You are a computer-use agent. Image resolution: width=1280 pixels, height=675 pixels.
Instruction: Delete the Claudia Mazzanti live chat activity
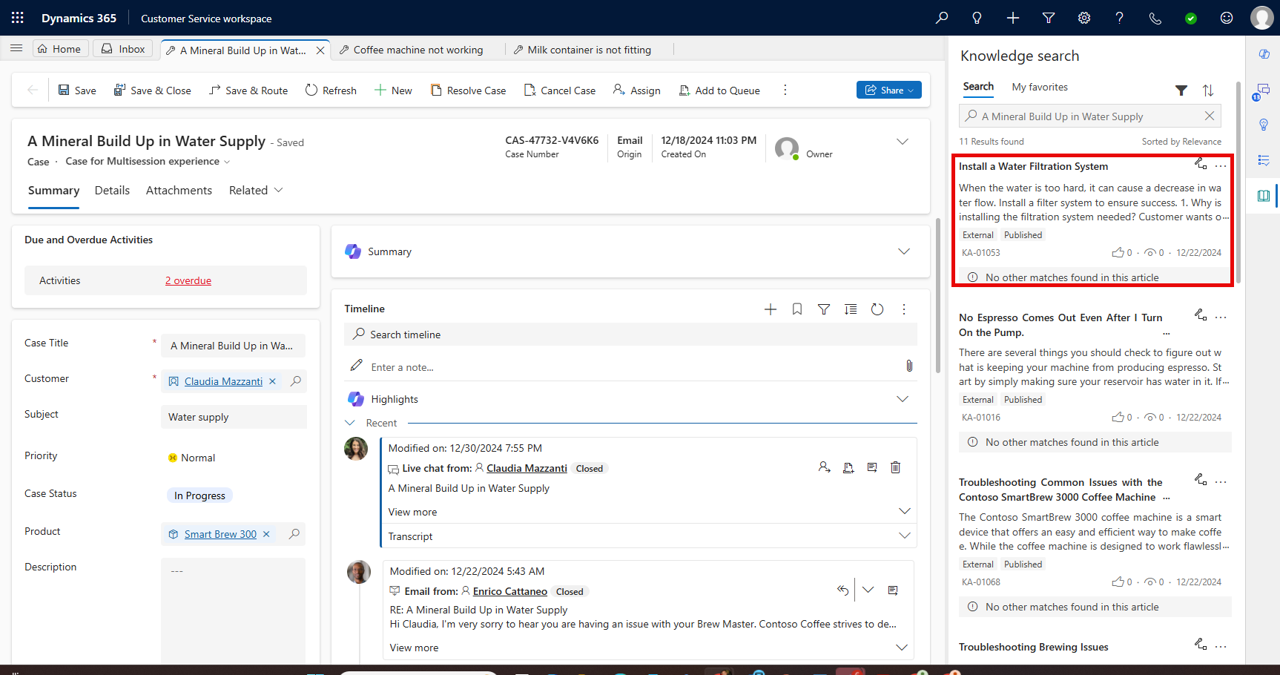(x=895, y=467)
